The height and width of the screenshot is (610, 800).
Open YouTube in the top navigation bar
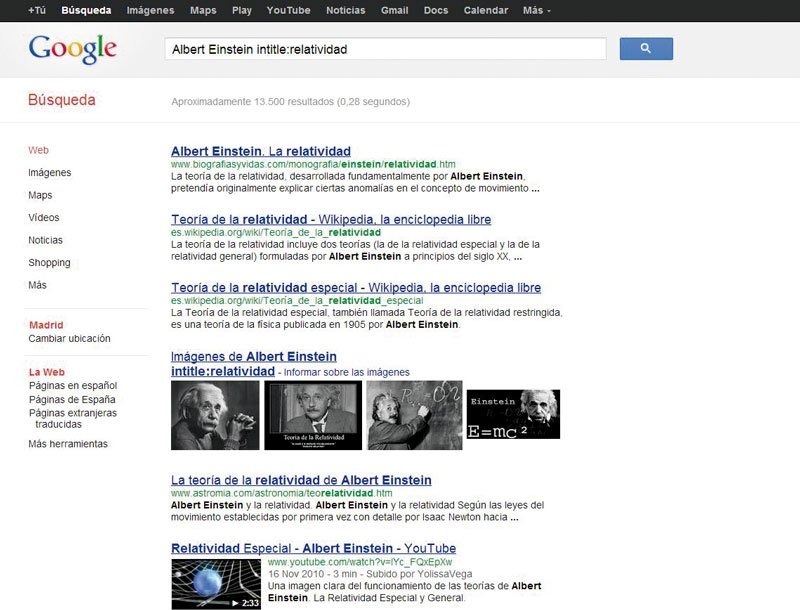click(x=288, y=10)
